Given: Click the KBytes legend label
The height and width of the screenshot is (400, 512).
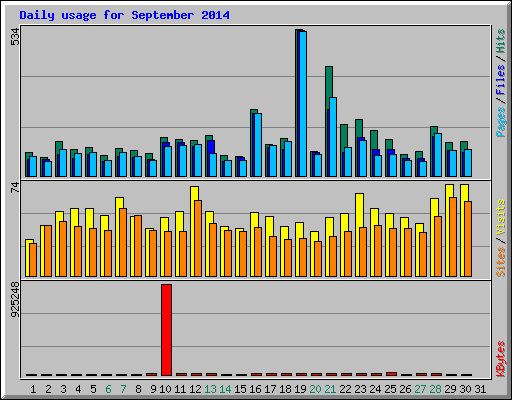Looking at the screenshot, I should 501,359.
